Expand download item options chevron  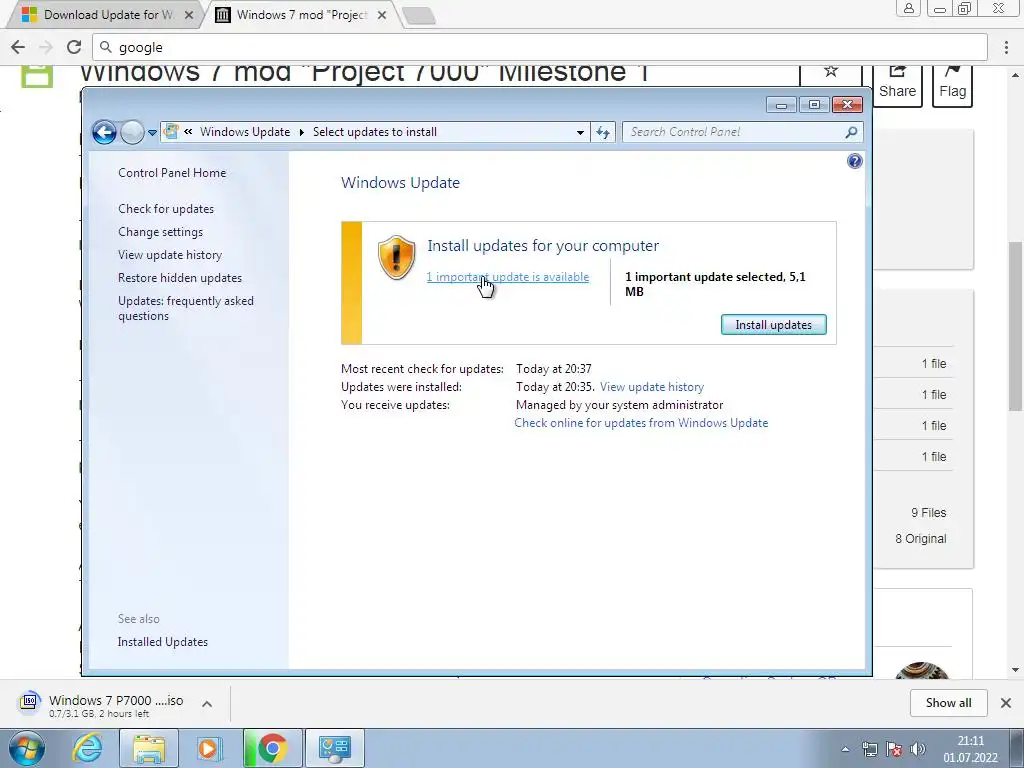click(207, 704)
